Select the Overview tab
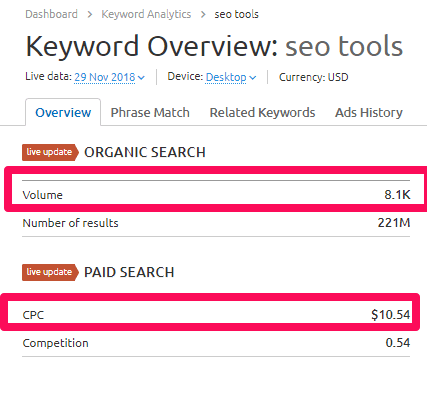Image resolution: width=427 pixels, height=401 pixels. [63, 112]
